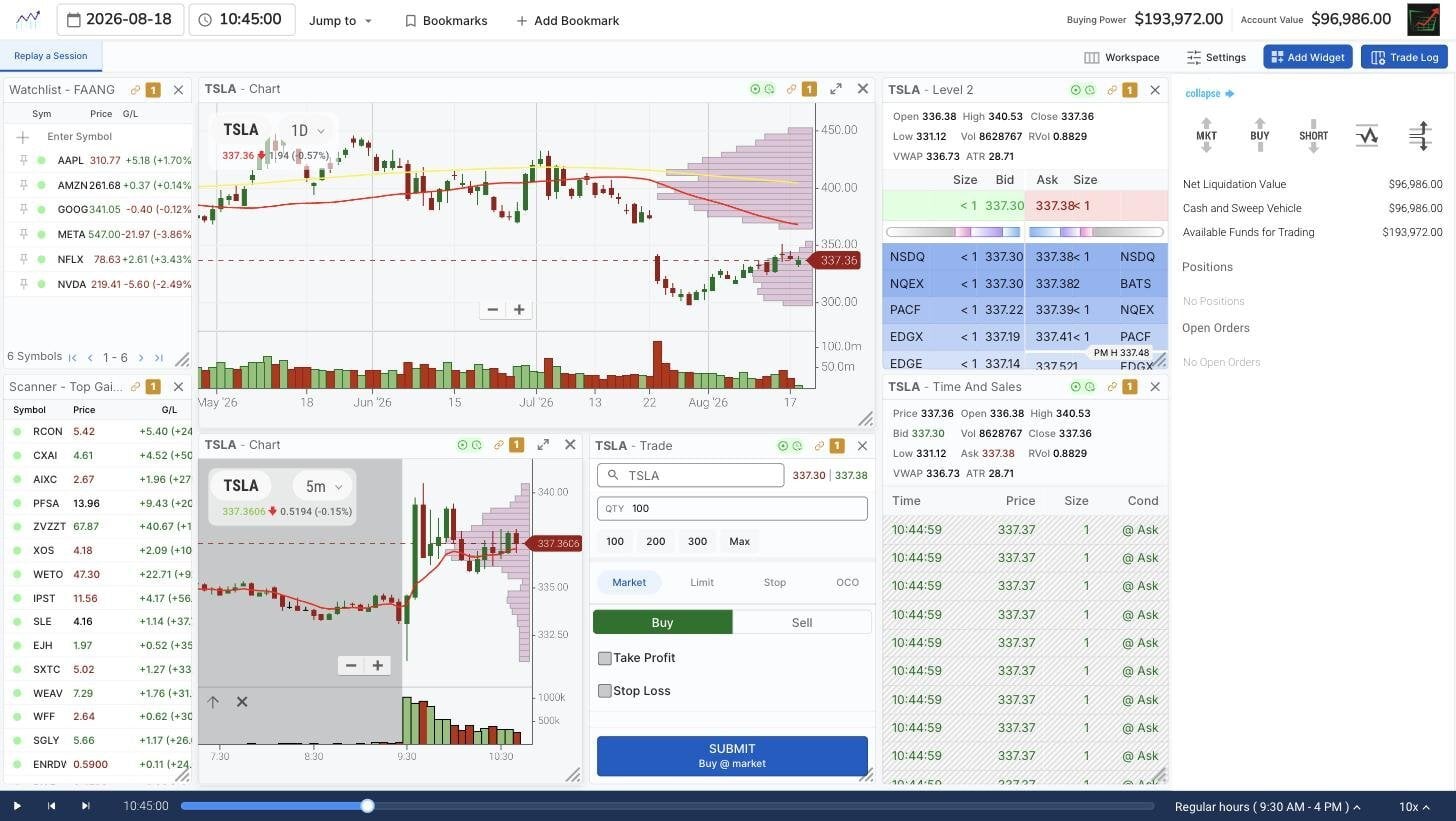Select Stop order type
The image size is (1456, 821).
[775, 582]
